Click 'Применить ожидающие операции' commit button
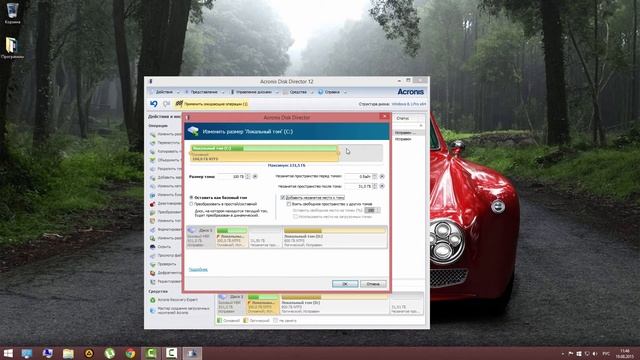 click(x=212, y=104)
